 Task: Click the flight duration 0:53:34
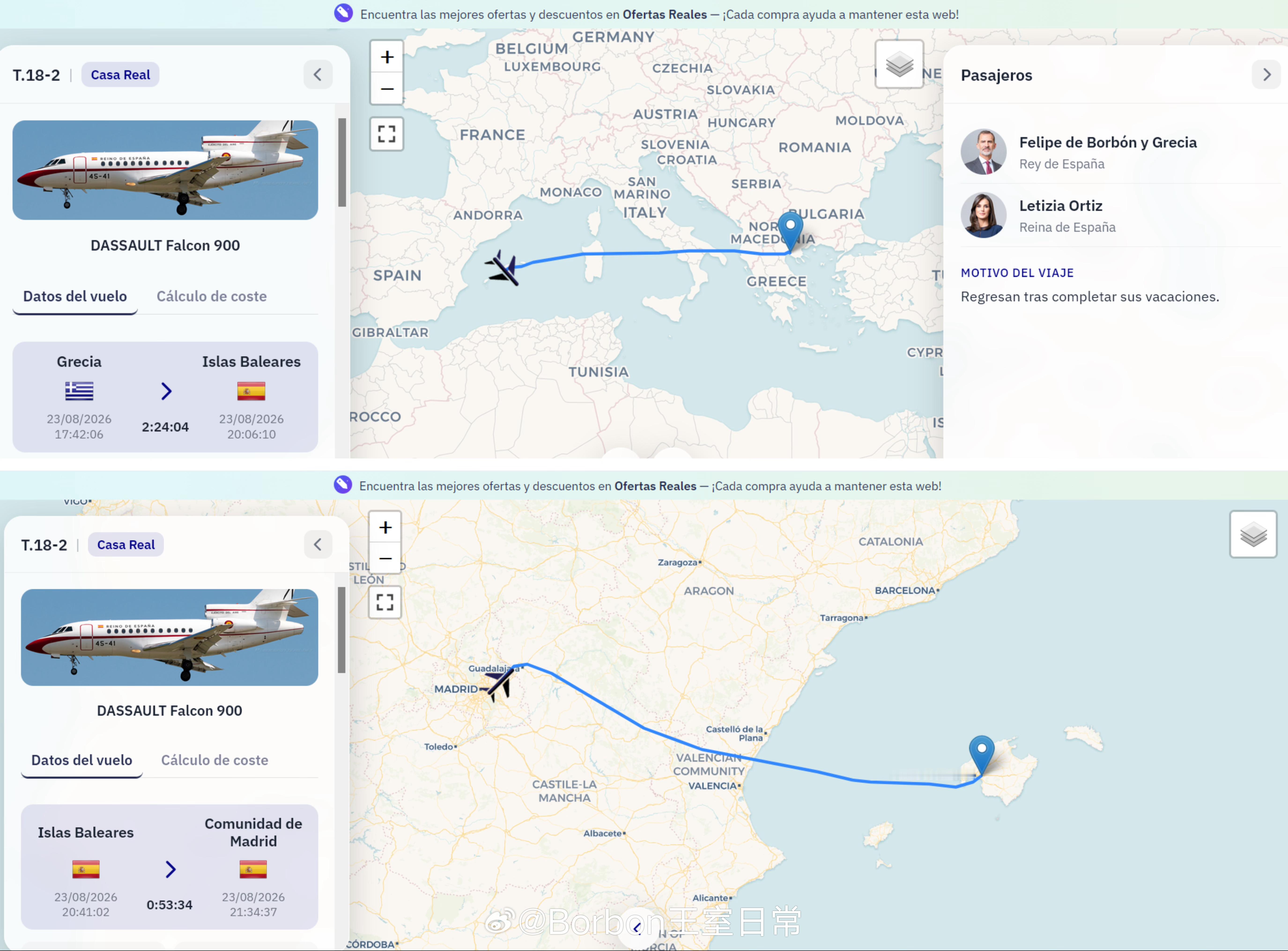coord(169,904)
